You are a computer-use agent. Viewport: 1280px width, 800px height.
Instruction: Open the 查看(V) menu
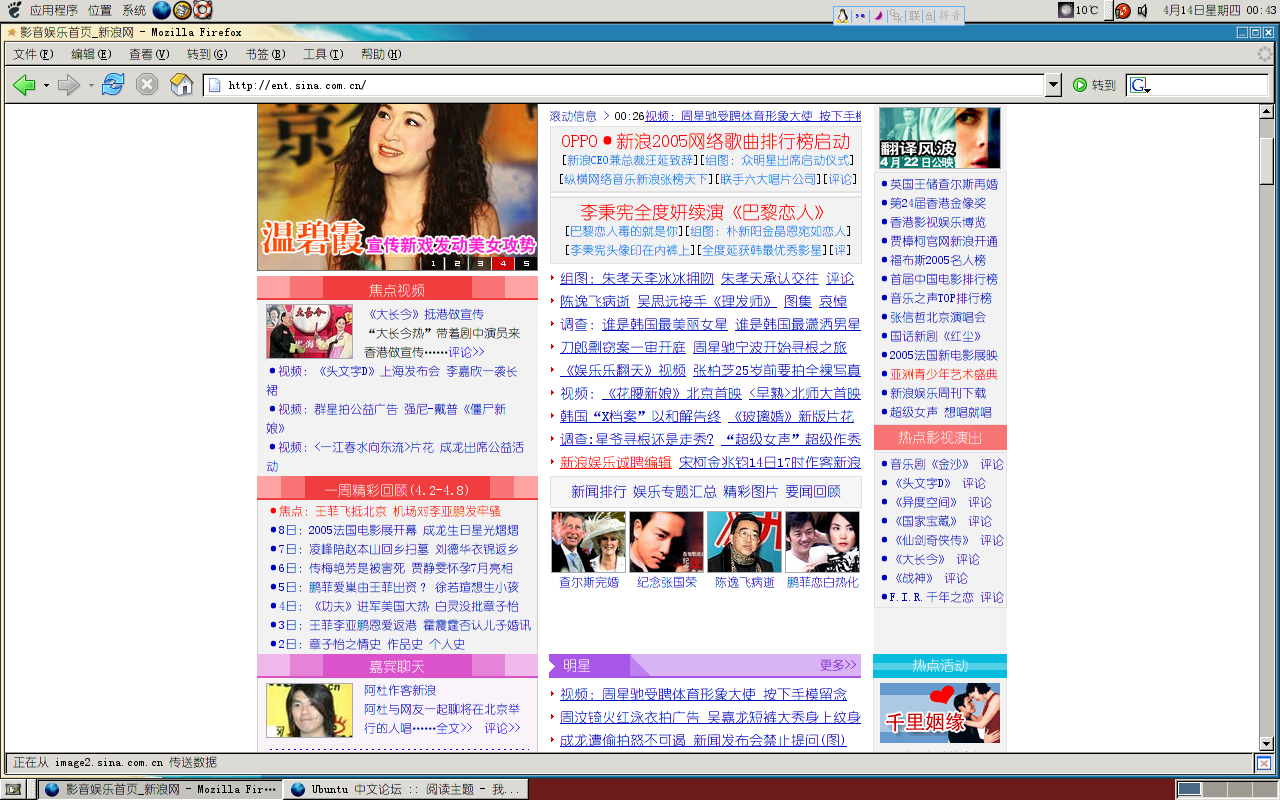click(x=149, y=54)
